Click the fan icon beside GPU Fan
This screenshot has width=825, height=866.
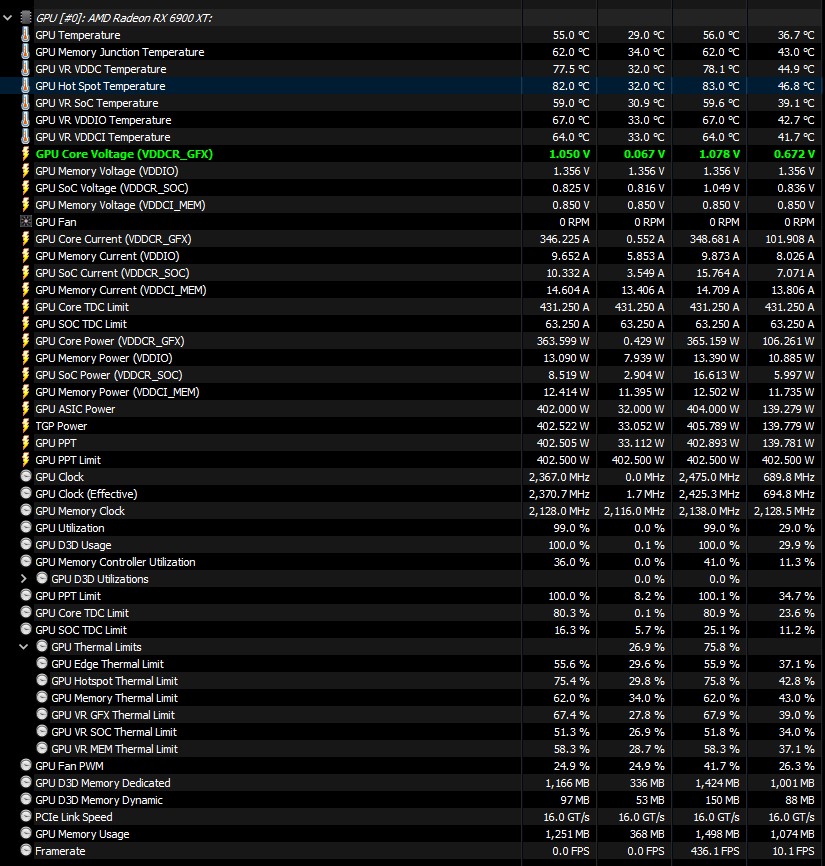(x=25, y=222)
